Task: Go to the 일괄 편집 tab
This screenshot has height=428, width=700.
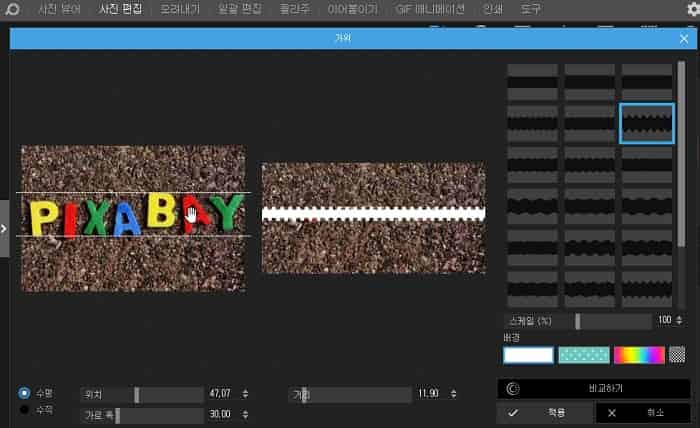Action: (x=240, y=9)
